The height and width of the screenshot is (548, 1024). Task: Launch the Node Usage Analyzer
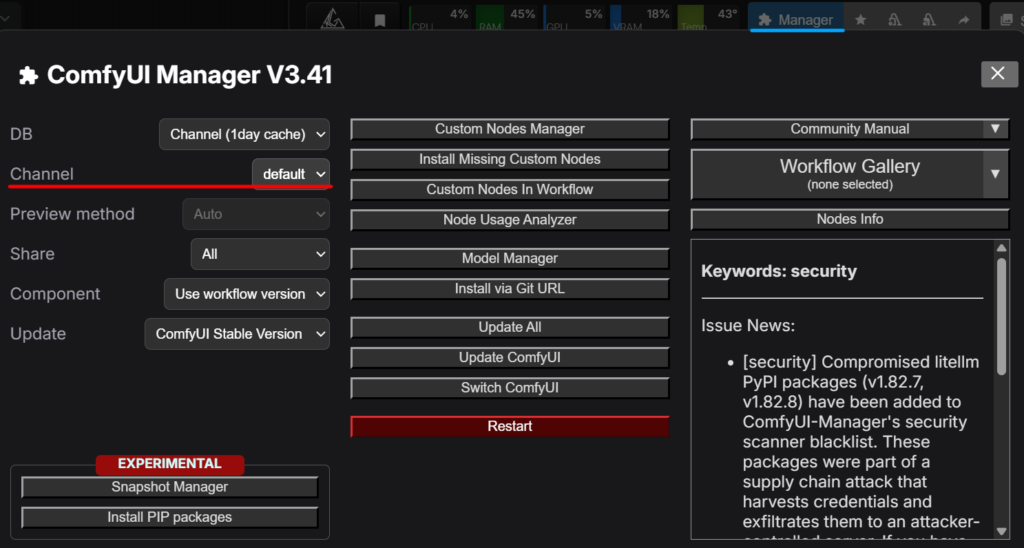point(509,220)
